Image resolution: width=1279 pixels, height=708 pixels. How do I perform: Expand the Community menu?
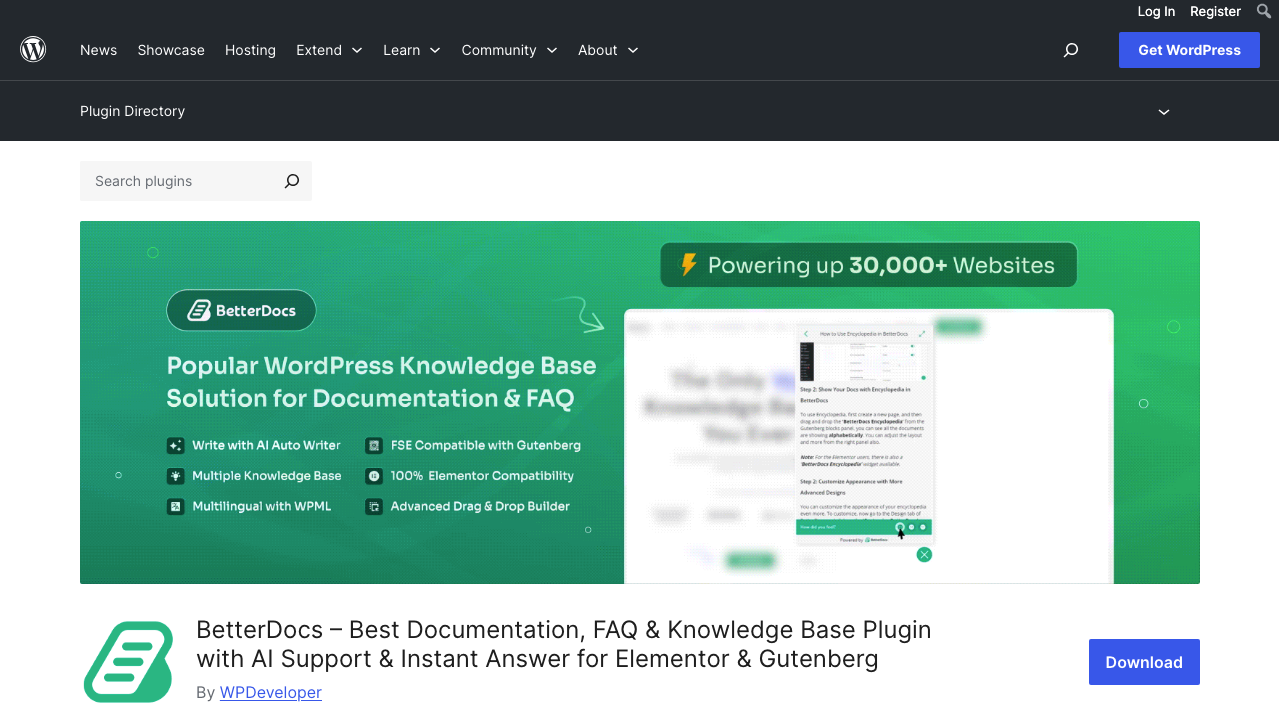[x=509, y=50]
